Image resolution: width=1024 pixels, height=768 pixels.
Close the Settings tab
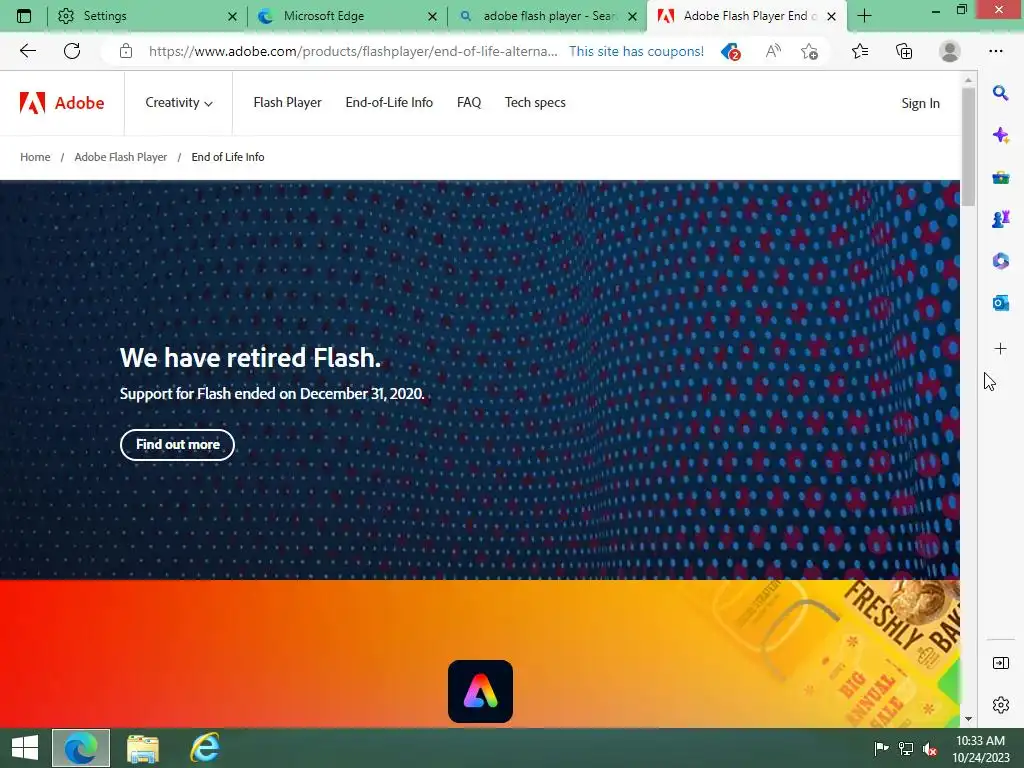pyautogui.click(x=232, y=16)
